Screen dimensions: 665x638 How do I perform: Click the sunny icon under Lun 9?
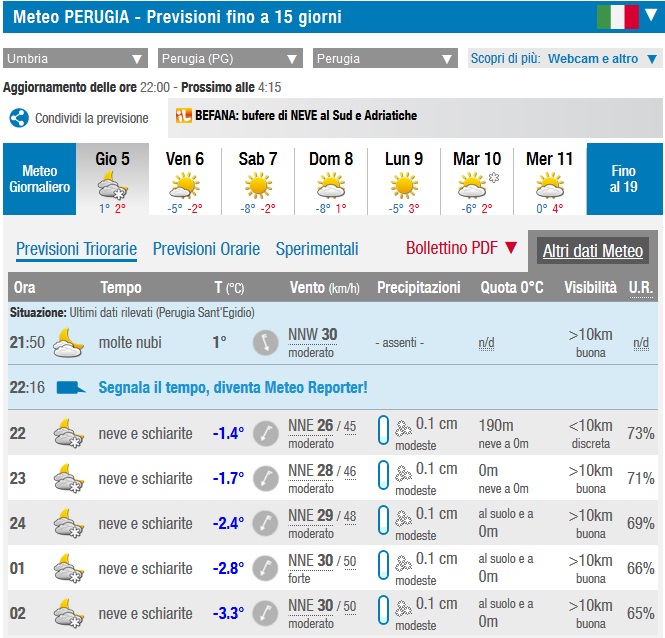[404, 185]
